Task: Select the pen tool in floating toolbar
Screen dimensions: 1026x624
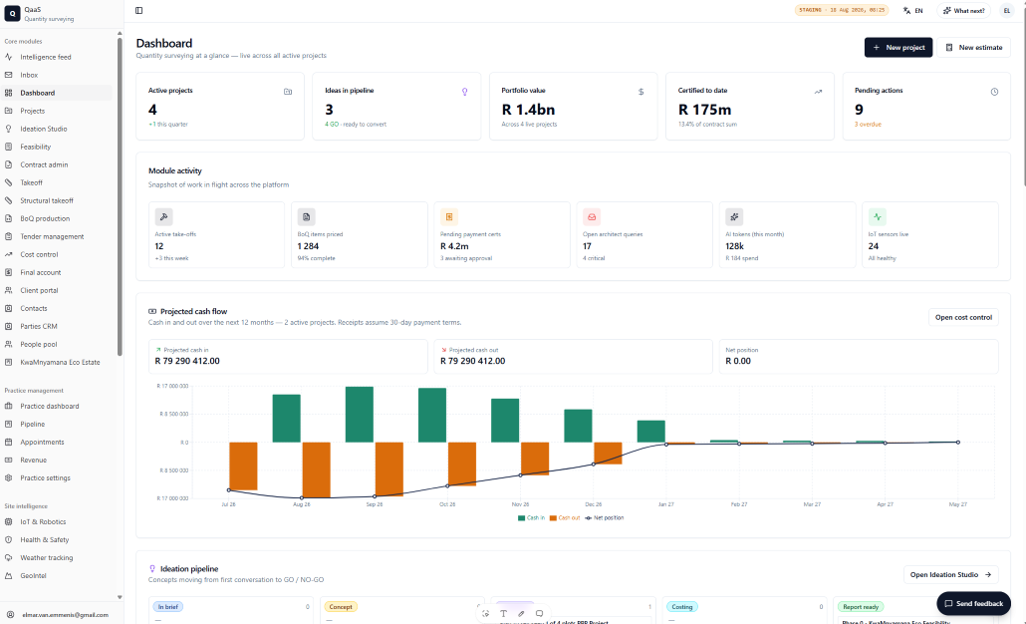Action: coord(522,614)
